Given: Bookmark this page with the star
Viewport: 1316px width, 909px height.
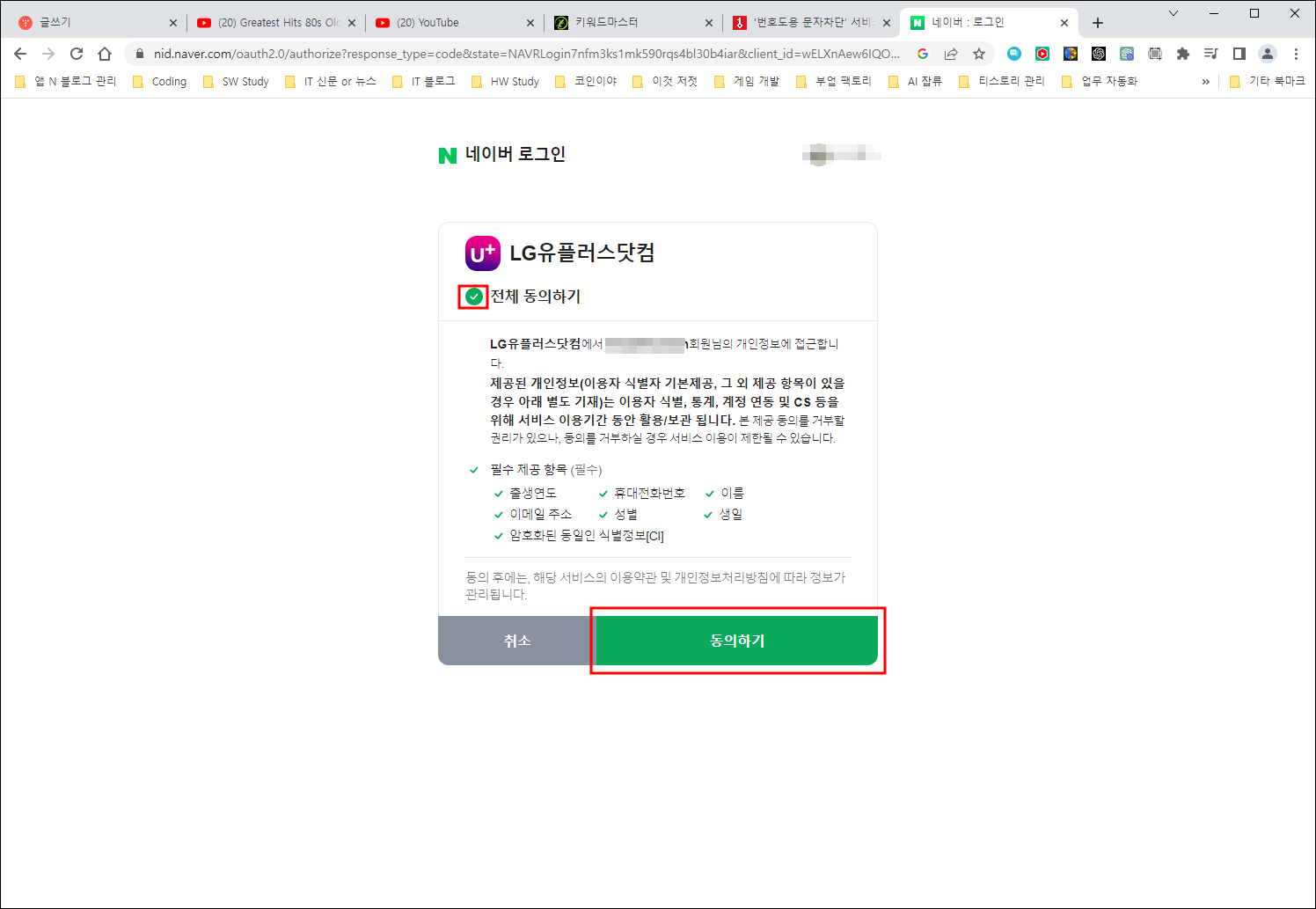Looking at the screenshot, I should pyautogui.click(x=979, y=54).
